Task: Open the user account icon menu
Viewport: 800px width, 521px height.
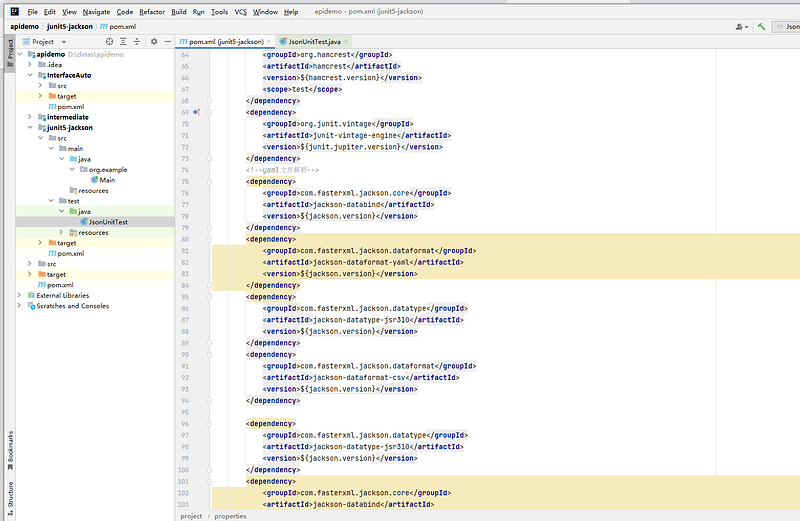Action: pos(741,27)
